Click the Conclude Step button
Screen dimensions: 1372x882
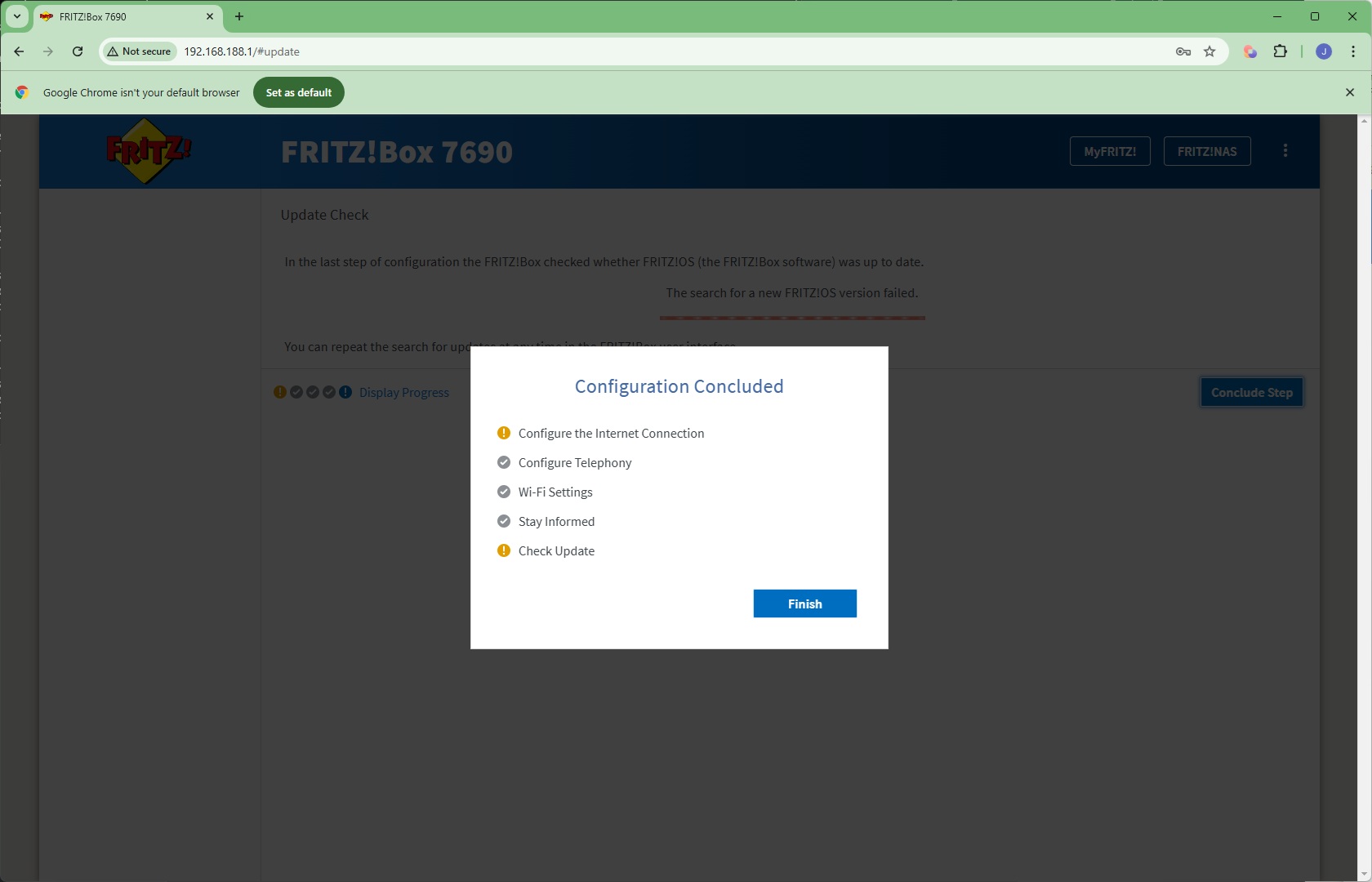coord(1252,393)
